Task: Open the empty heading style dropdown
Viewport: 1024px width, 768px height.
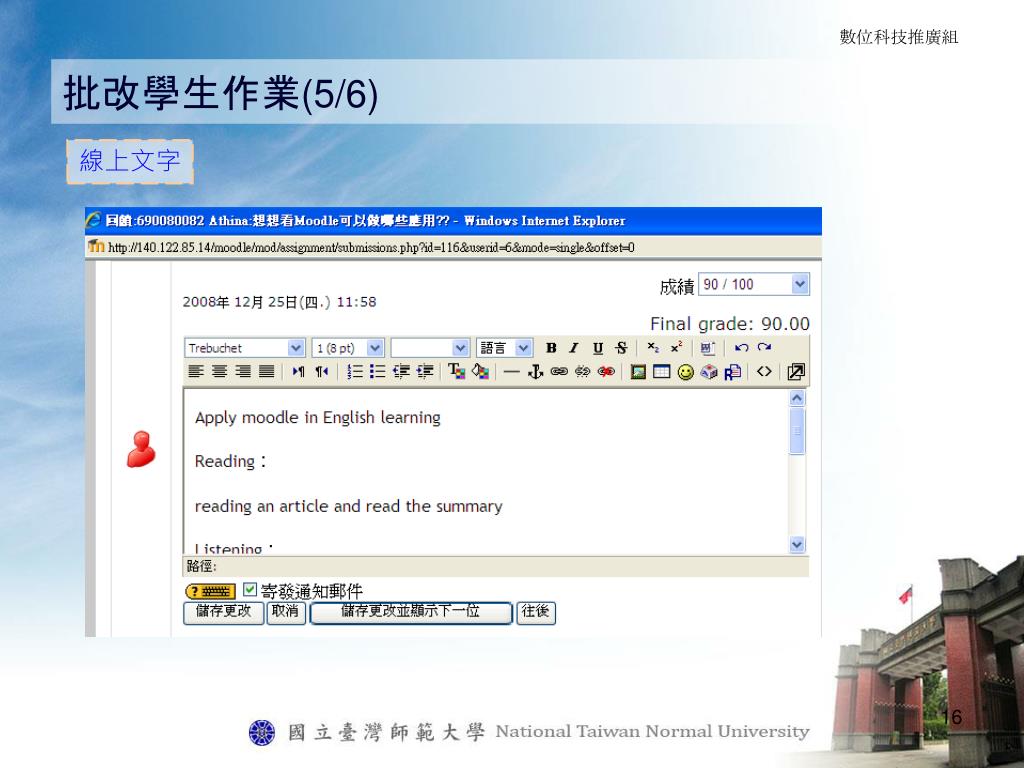Action: coord(430,348)
